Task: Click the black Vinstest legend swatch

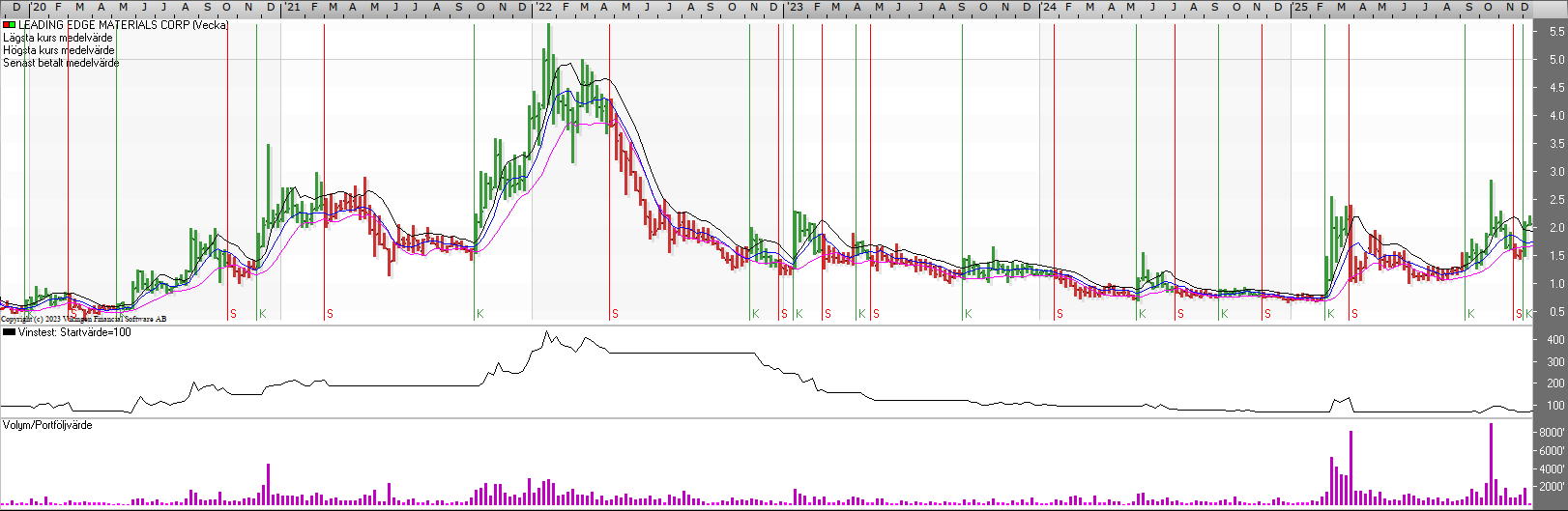Action: click(9, 332)
